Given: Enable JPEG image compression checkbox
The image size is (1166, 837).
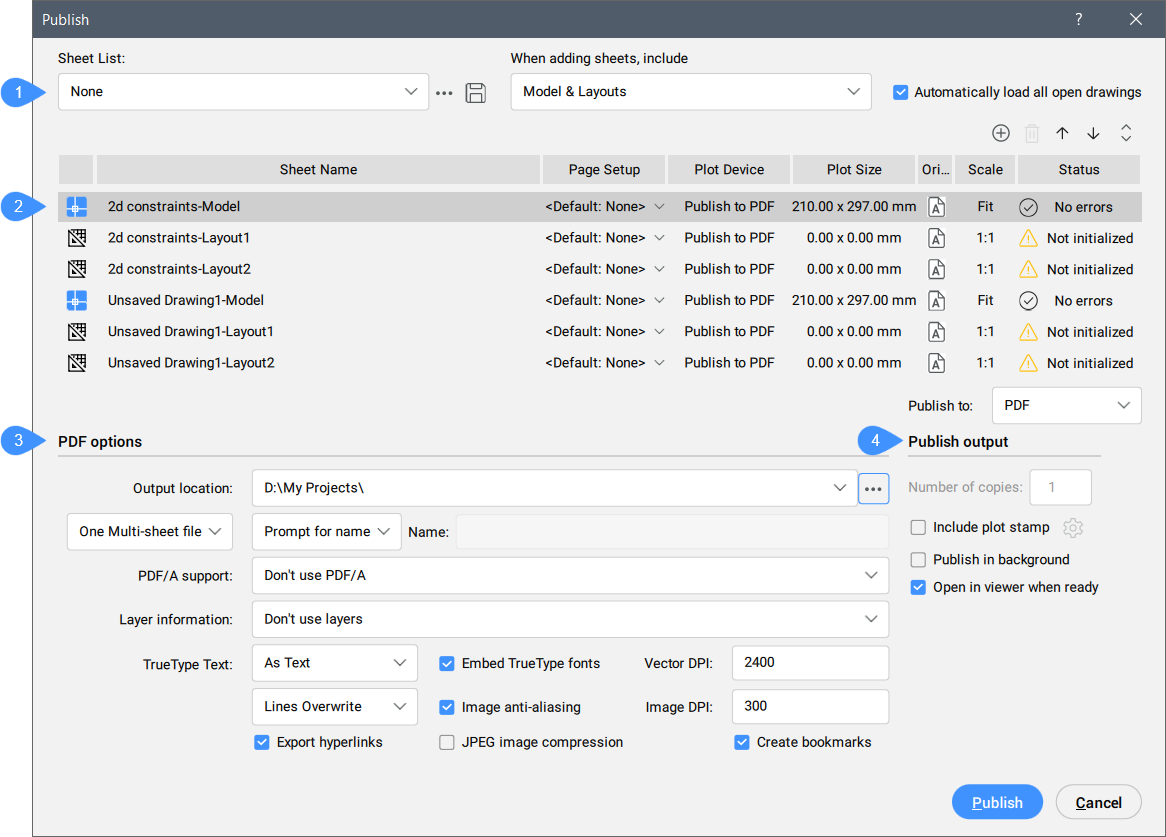Looking at the screenshot, I should pos(447,742).
